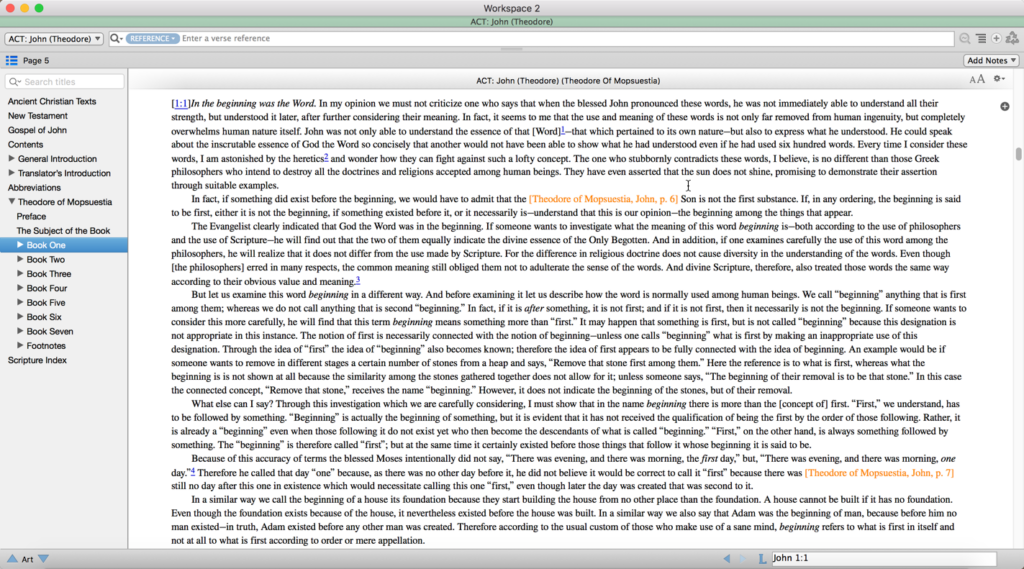Open the Translator's Introduction entry
Screen dimensions: 1024x569
point(64,173)
